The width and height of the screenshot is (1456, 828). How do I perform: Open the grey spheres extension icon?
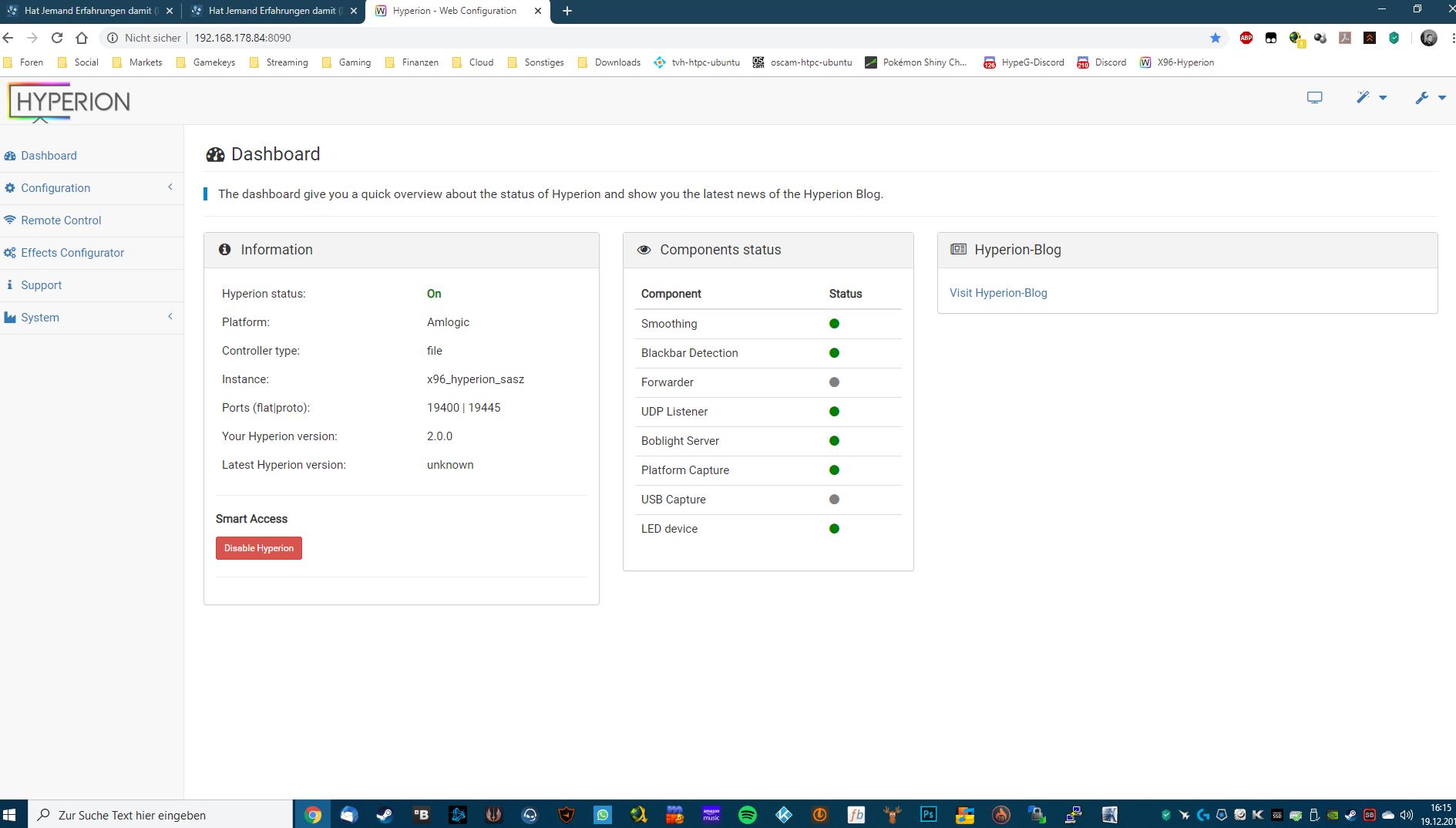(x=1320, y=38)
